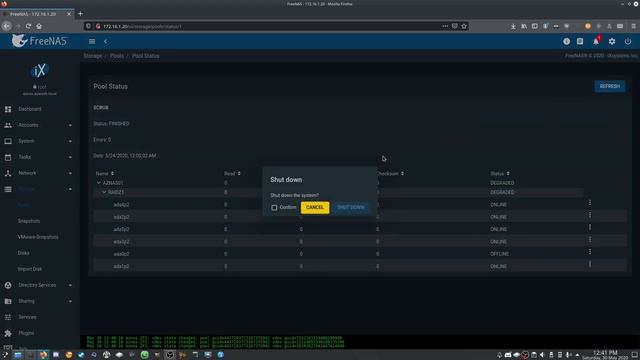Click Firefox back button
Image resolution: width=640 pixels, height=360 pixels.
(x=7, y=26)
